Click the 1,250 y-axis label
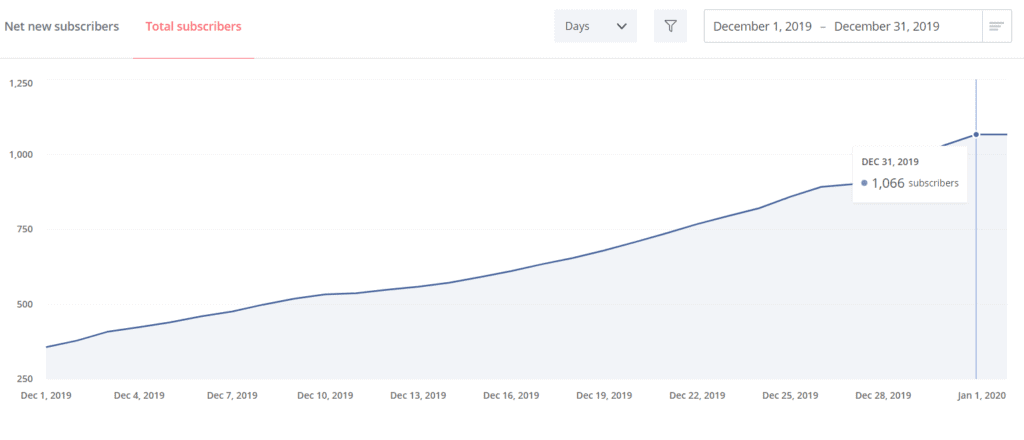This screenshot has width=1024, height=440. coord(21,84)
